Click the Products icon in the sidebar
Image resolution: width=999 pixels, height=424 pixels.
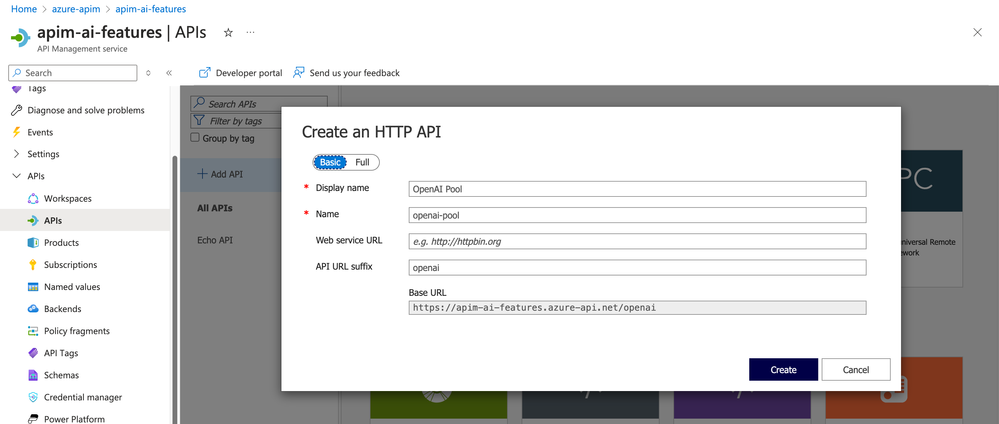[x=33, y=242]
